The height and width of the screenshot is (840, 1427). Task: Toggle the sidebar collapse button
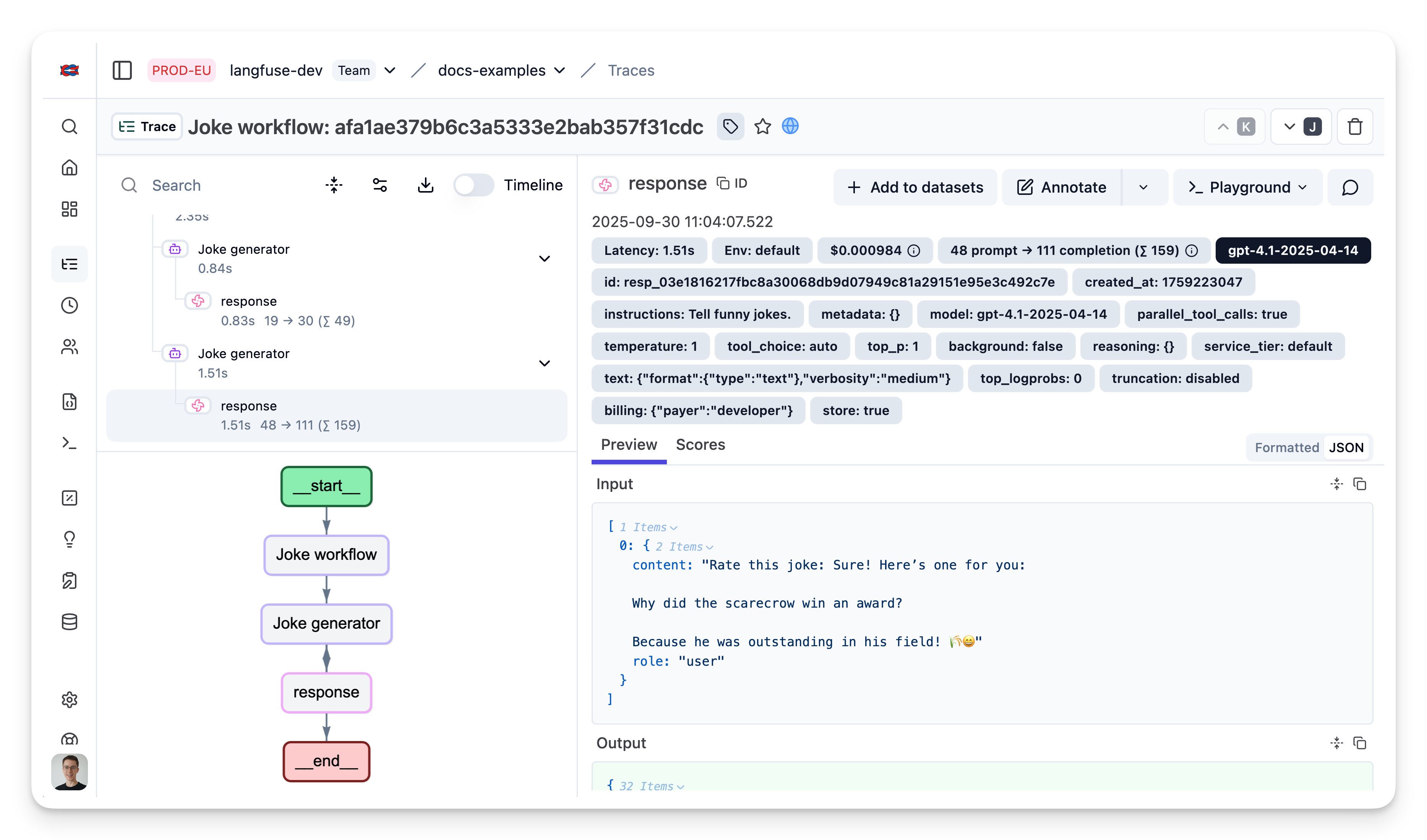pos(122,70)
